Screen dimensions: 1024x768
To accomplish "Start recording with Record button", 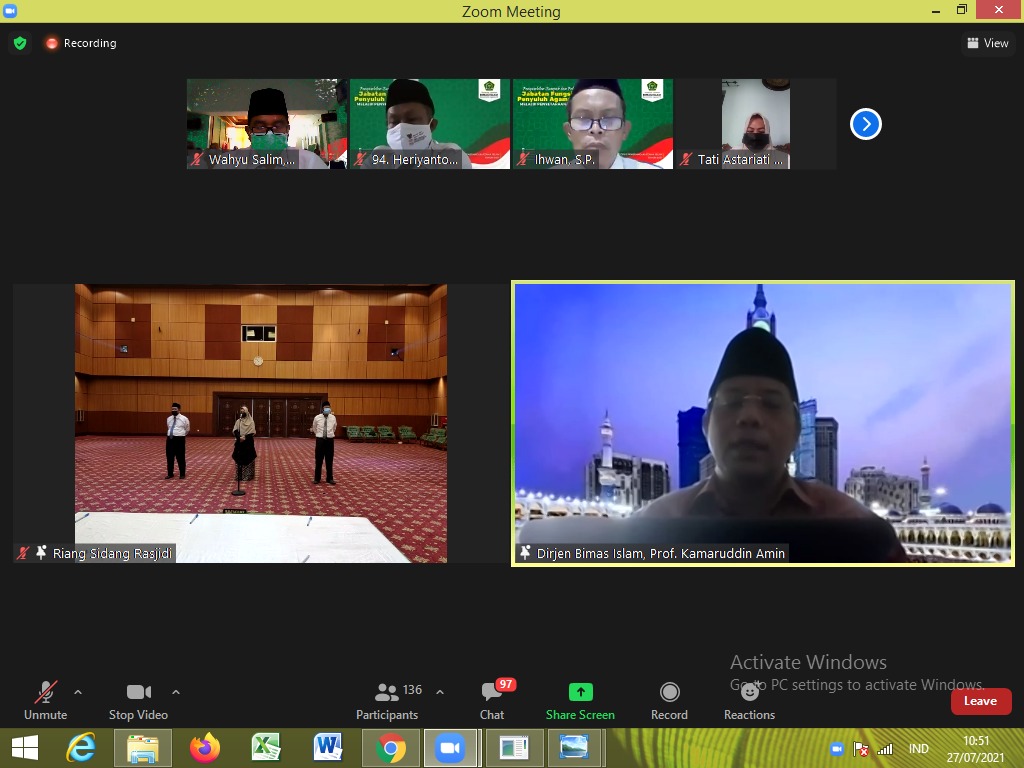I will (669, 700).
